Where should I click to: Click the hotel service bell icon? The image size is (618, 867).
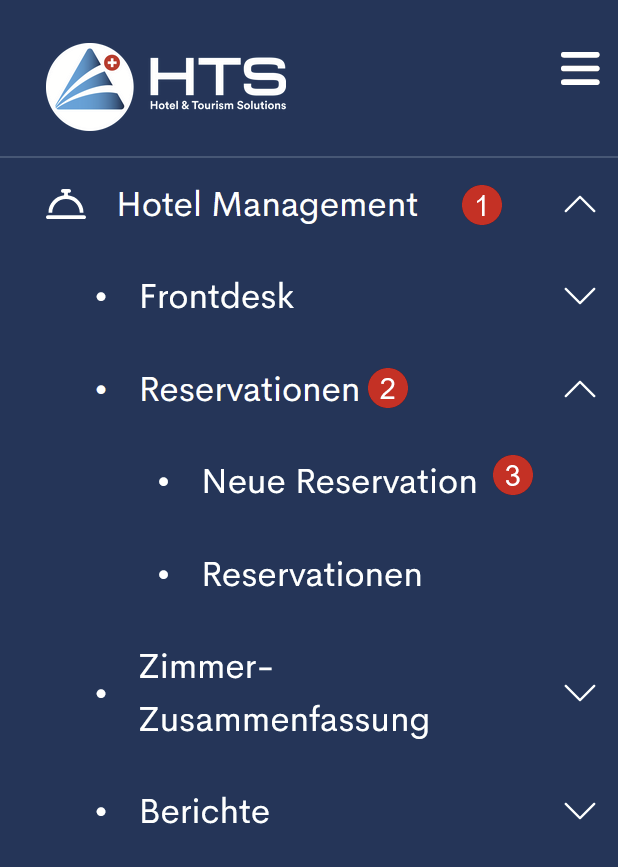point(66,205)
